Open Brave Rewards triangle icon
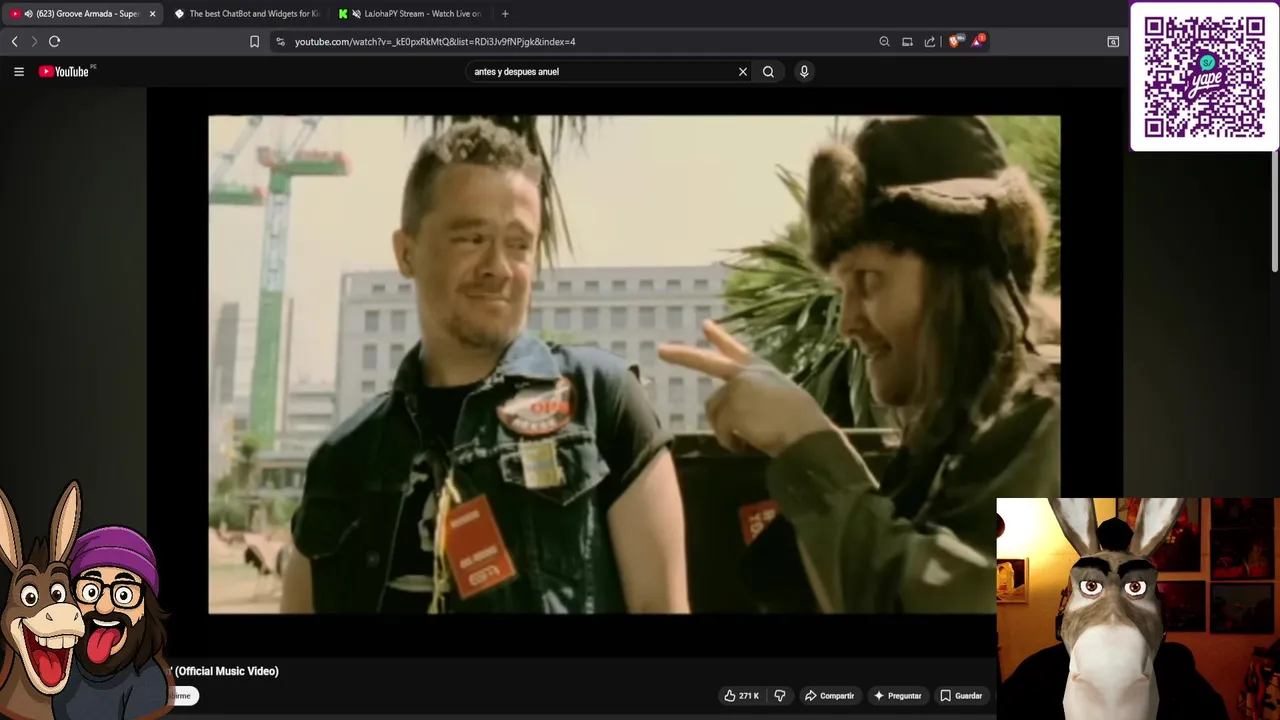Viewport: 1280px width, 720px height. (978, 41)
